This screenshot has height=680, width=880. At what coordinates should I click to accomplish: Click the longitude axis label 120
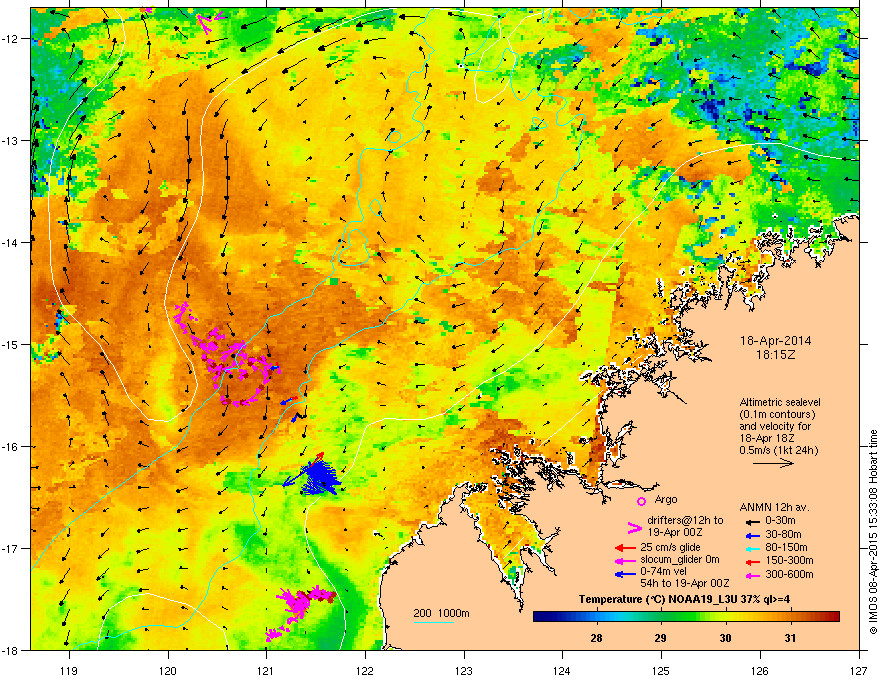(x=168, y=670)
